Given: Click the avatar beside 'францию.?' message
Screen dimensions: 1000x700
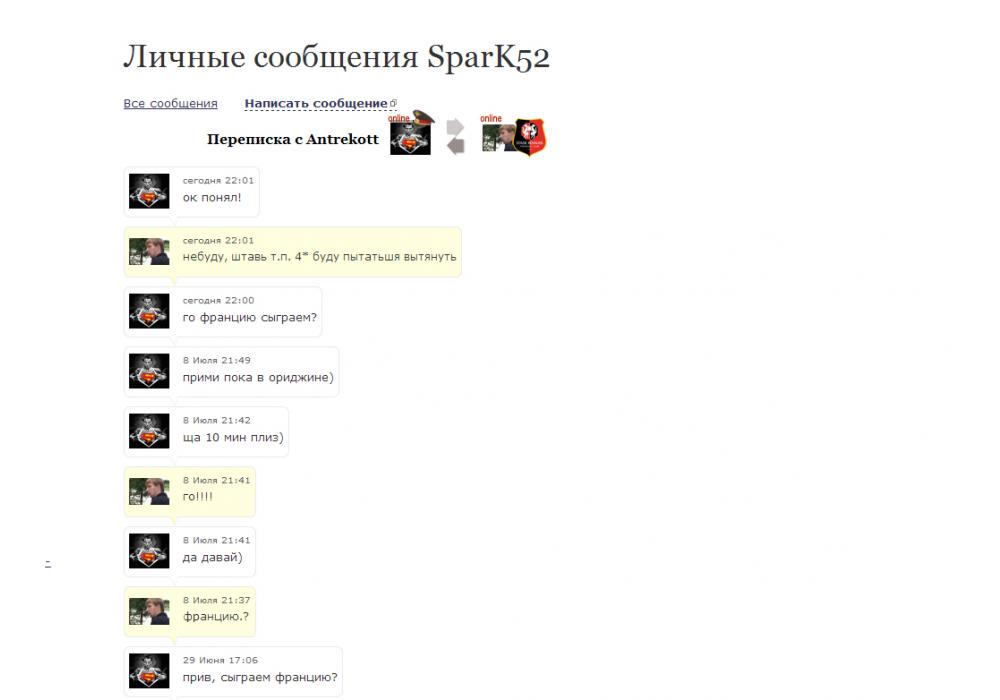Looking at the screenshot, I should click(x=149, y=611).
